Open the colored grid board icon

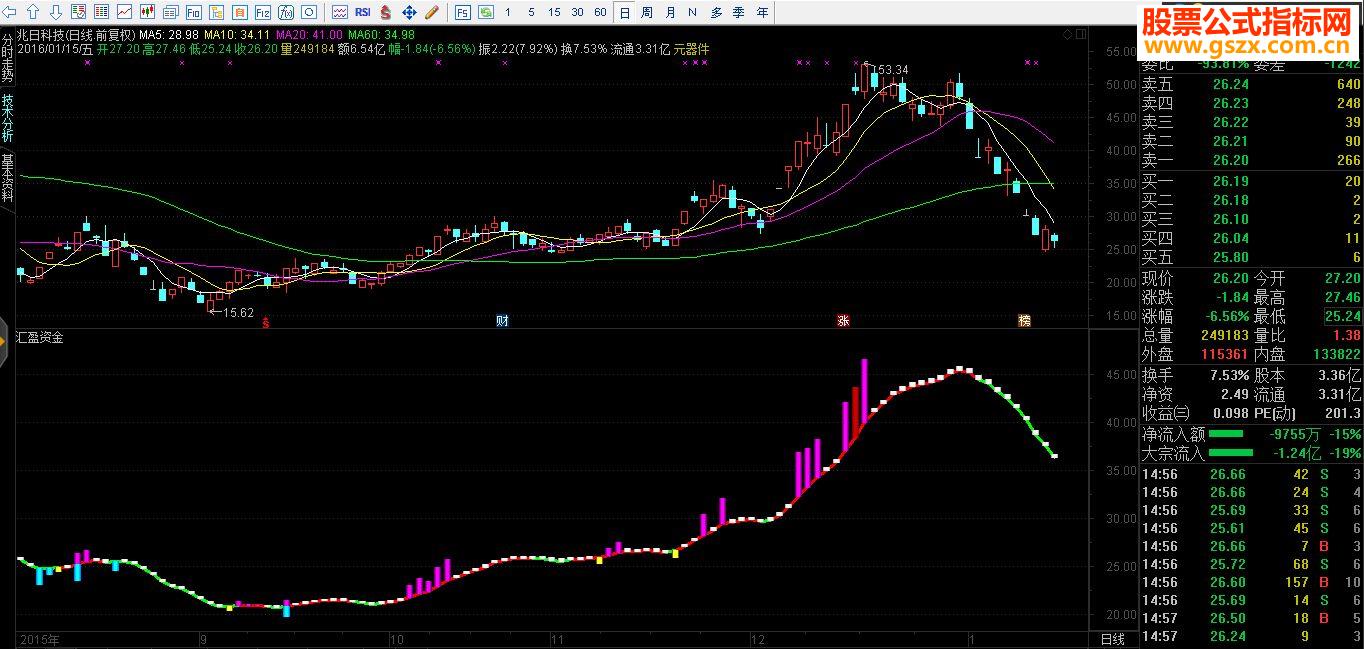pyautogui.click(x=101, y=12)
